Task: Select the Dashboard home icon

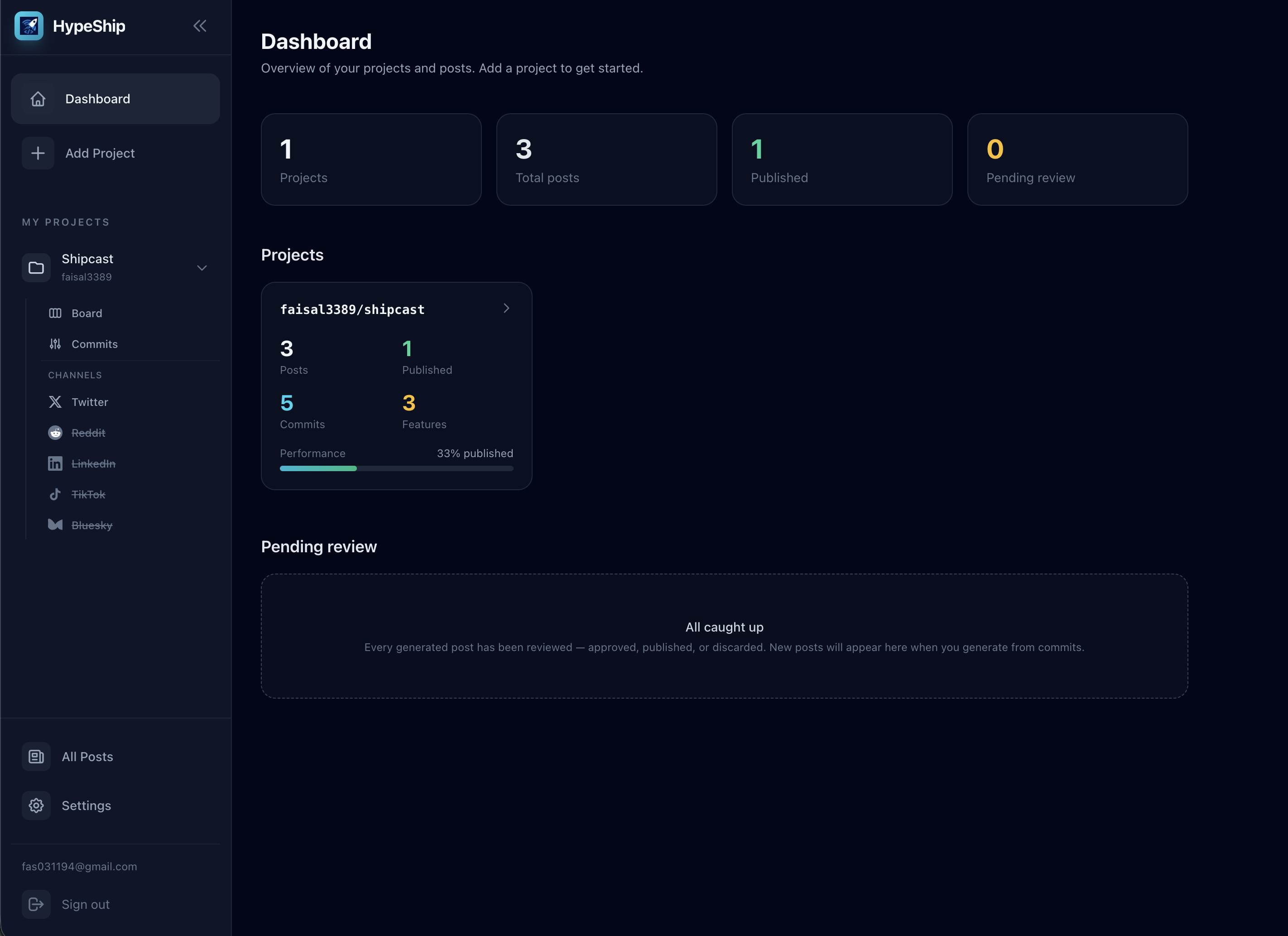Action: 38,98
